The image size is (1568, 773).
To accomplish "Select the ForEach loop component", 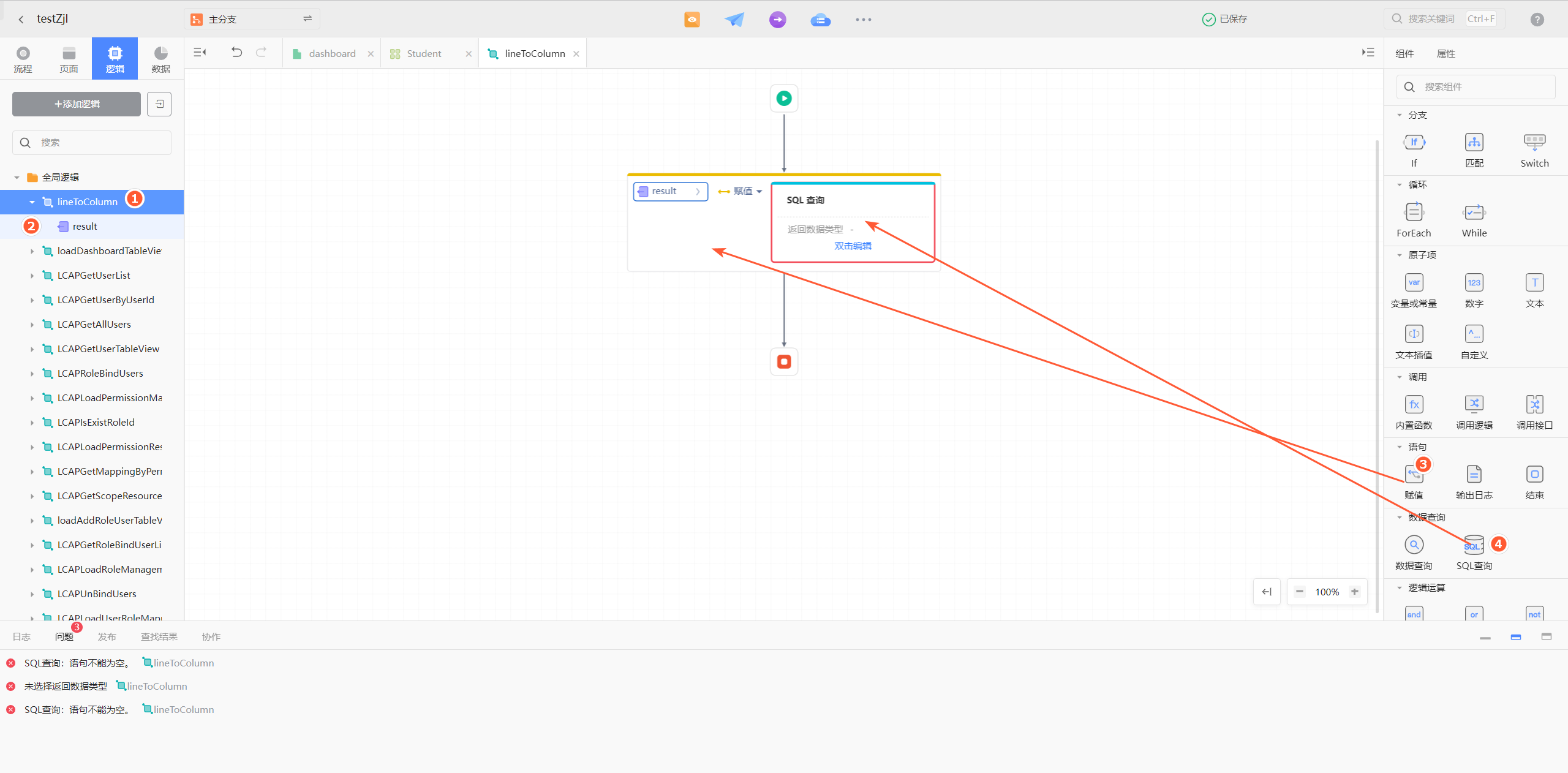I will pos(1414,220).
